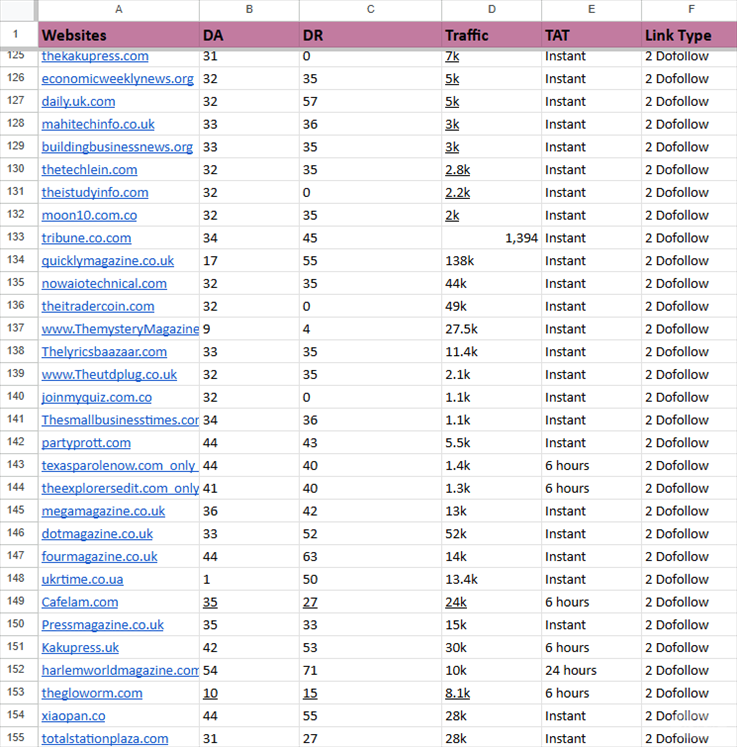The width and height of the screenshot is (737, 747).
Task: Select the DR cell showing 63
Action: coord(371,556)
